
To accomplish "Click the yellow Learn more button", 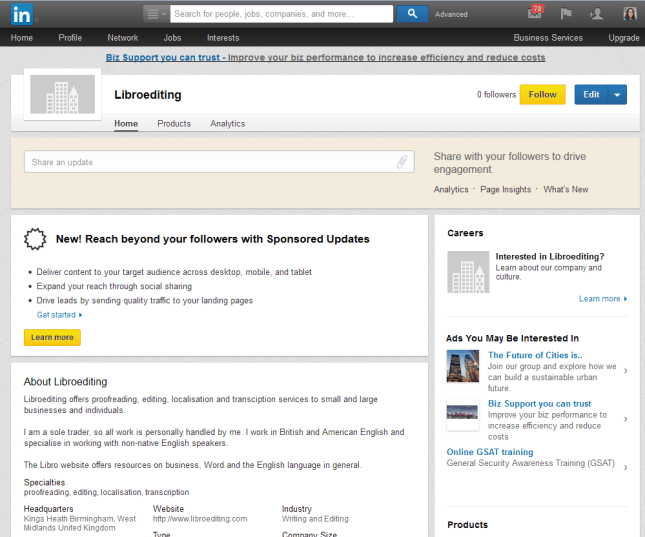I will [52, 338].
